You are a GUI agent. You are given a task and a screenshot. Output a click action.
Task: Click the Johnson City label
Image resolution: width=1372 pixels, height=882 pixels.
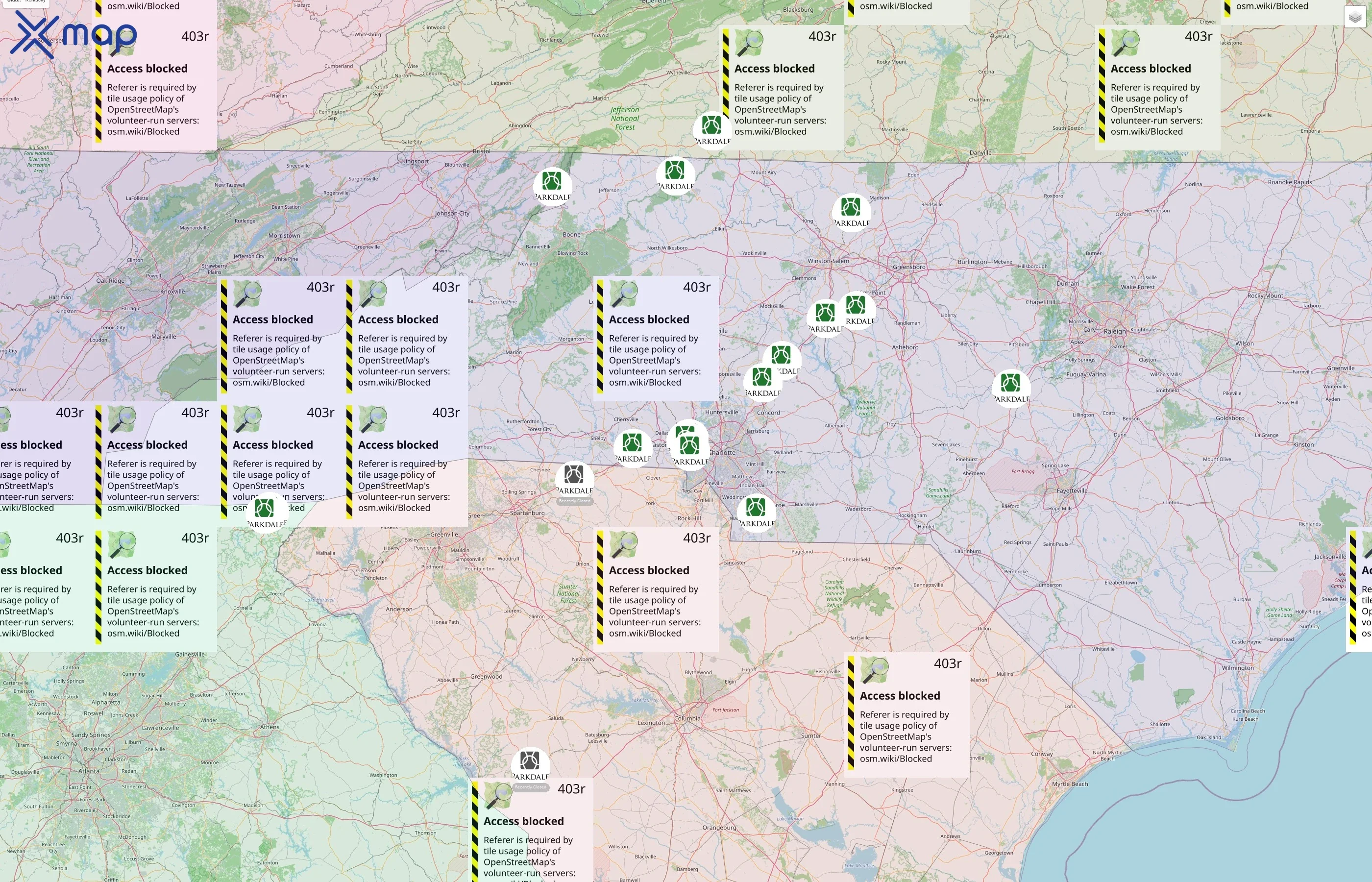point(452,214)
